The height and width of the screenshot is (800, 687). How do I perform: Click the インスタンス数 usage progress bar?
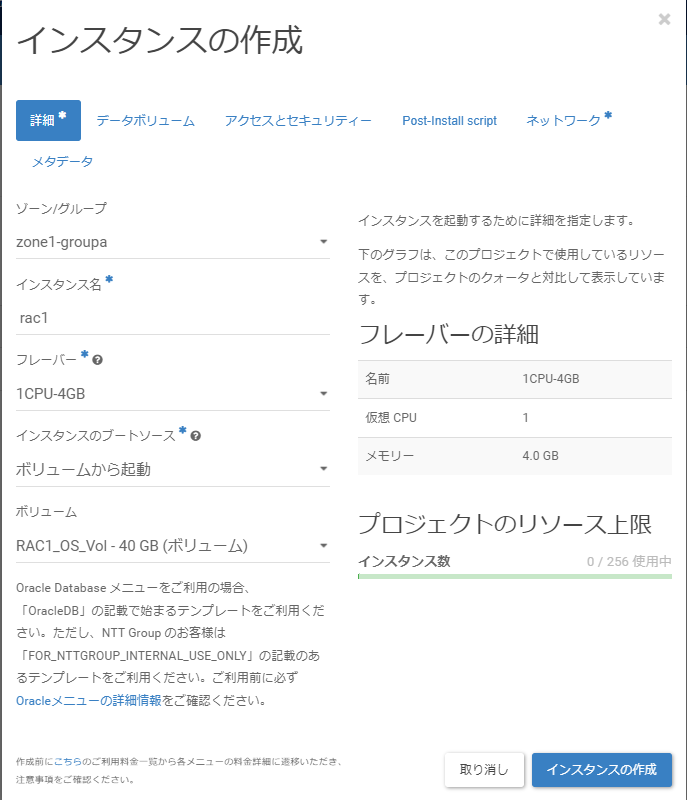(x=515, y=577)
